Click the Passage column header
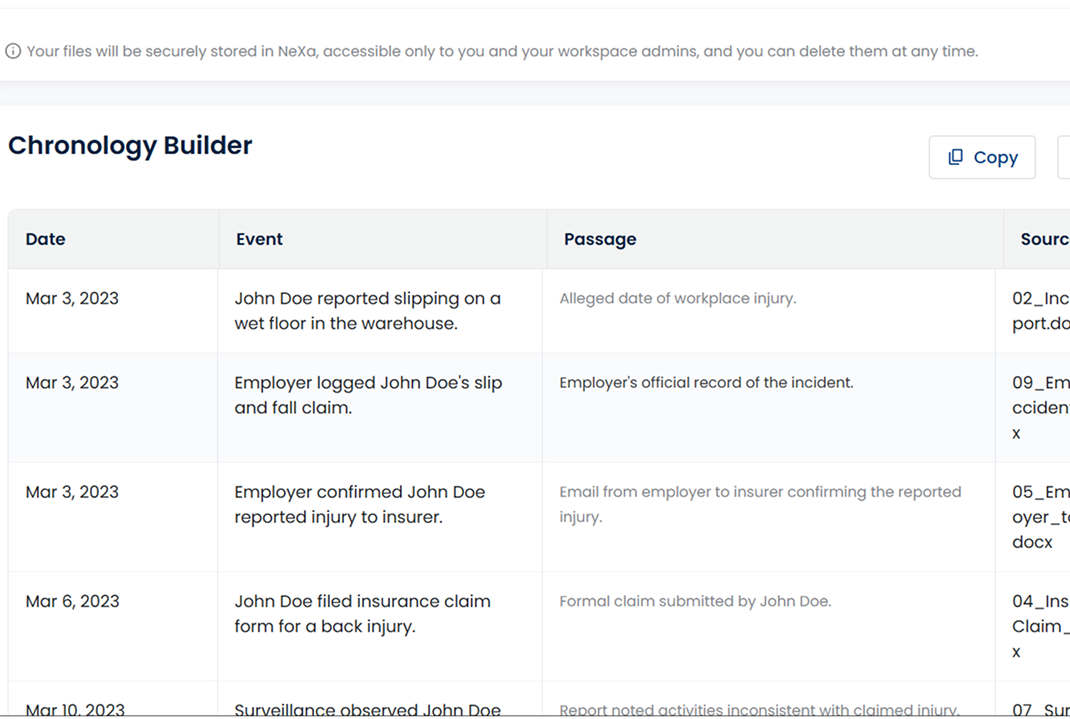Viewport: 1070px width, 719px height. click(600, 239)
